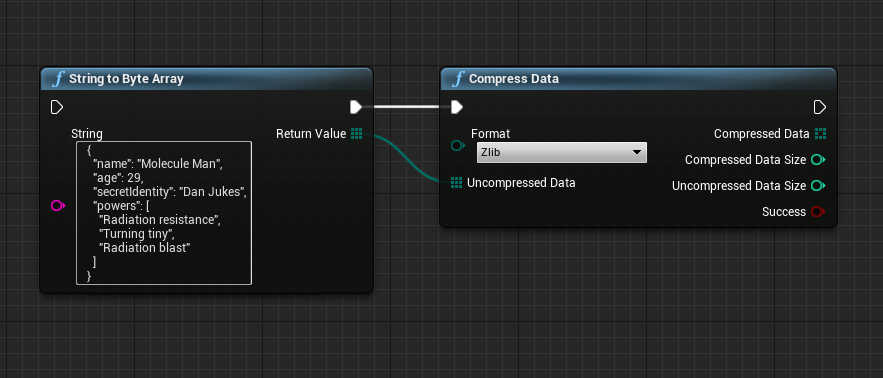Image resolution: width=883 pixels, height=378 pixels.
Task: Click Compress Data input execution pin
Action: (457, 107)
